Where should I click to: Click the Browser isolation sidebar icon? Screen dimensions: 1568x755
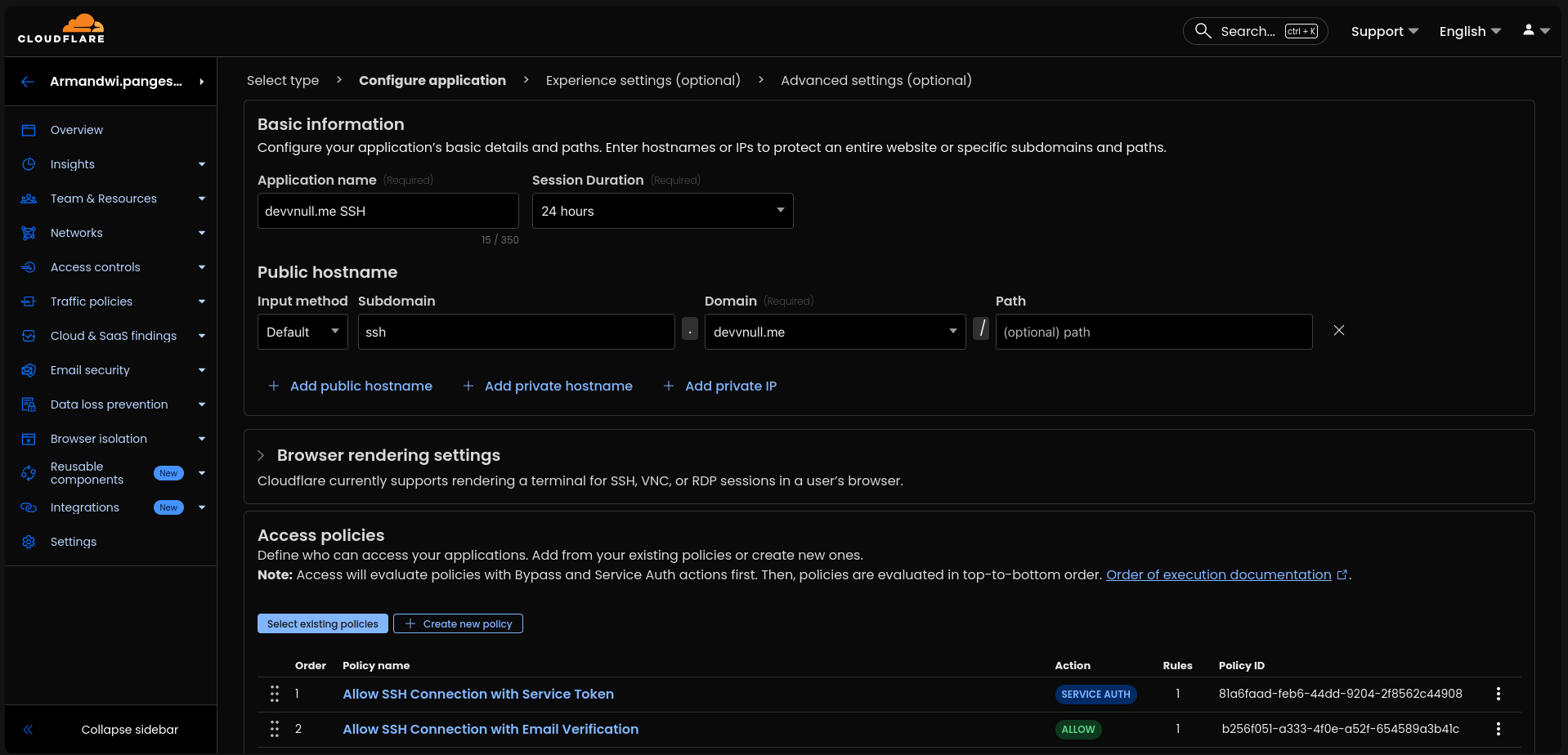point(29,439)
